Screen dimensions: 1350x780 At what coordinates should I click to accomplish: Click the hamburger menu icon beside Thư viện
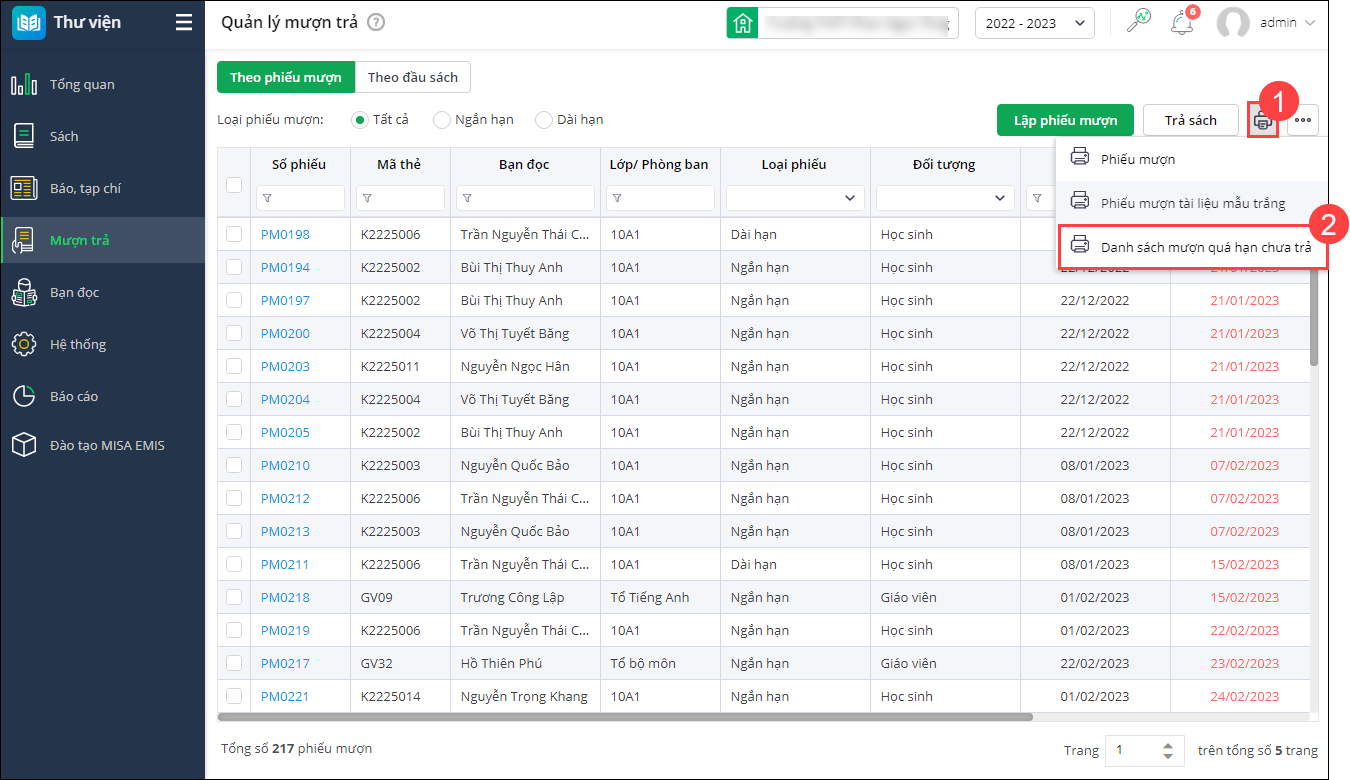pos(183,23)
